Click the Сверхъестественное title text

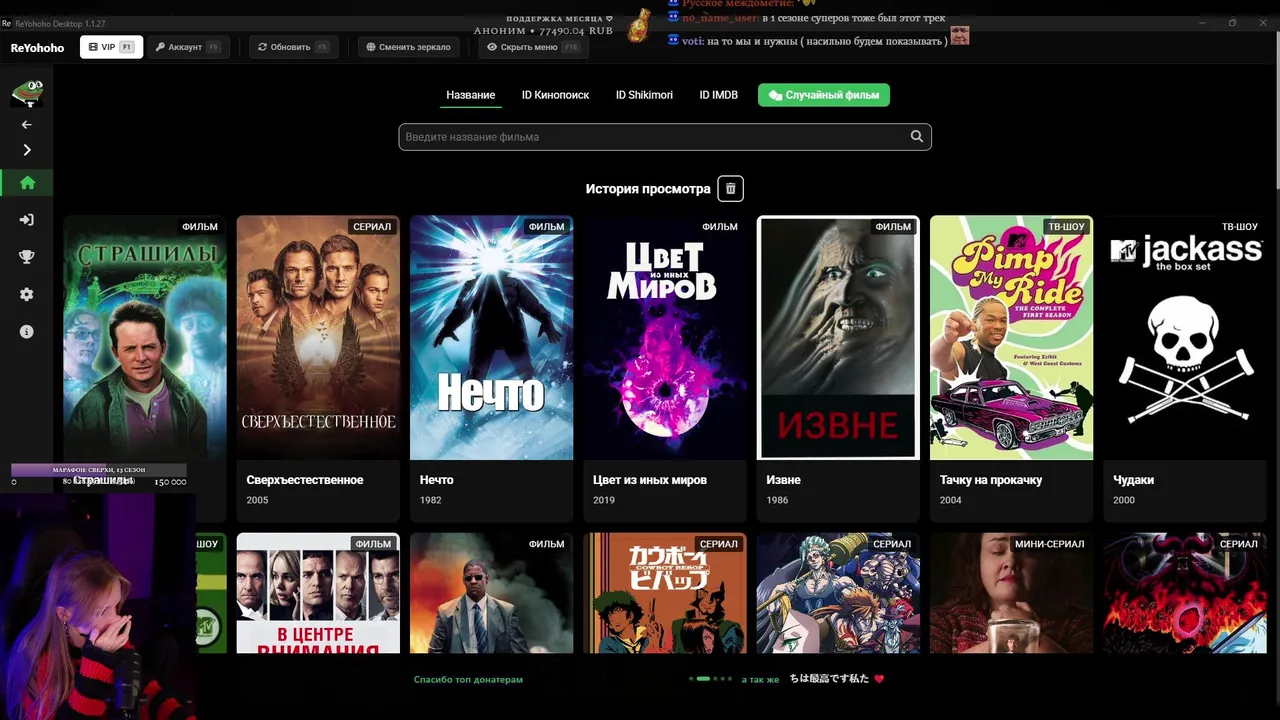pyautogui.click(x=305, y=480)
